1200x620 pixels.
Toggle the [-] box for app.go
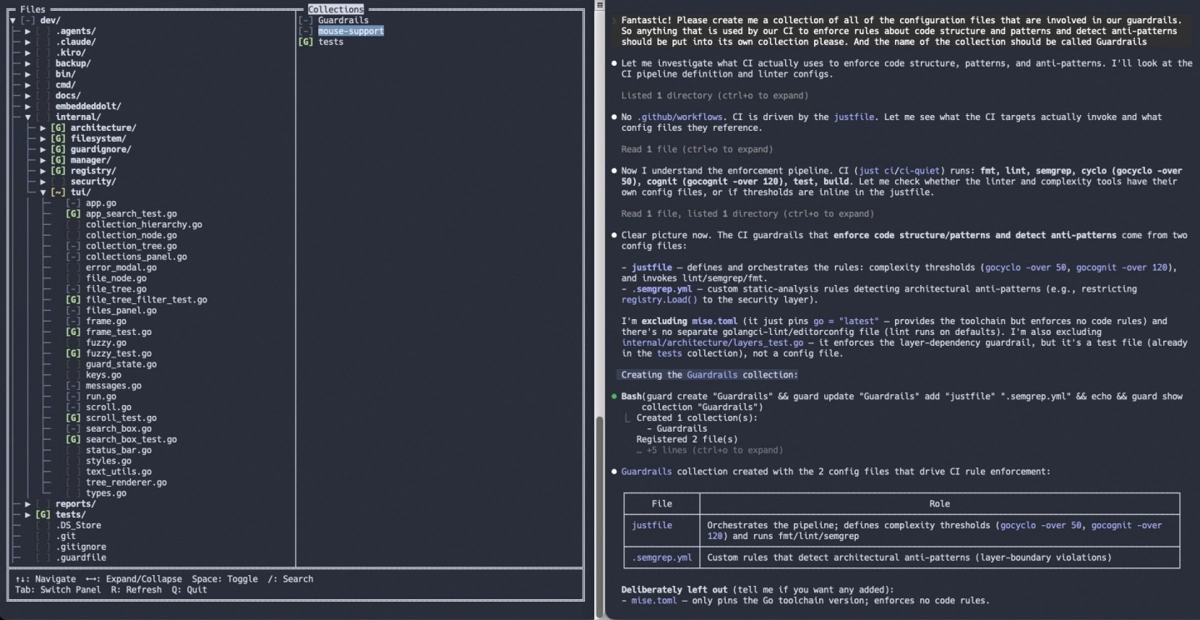(73, 203)
